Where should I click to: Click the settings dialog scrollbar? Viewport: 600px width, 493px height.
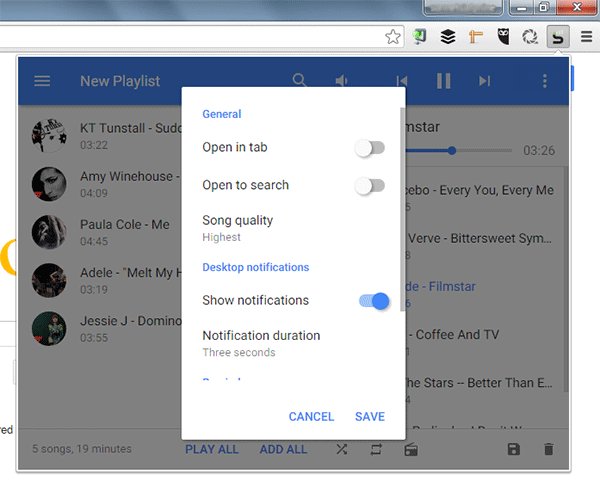[x=402, y=209]
